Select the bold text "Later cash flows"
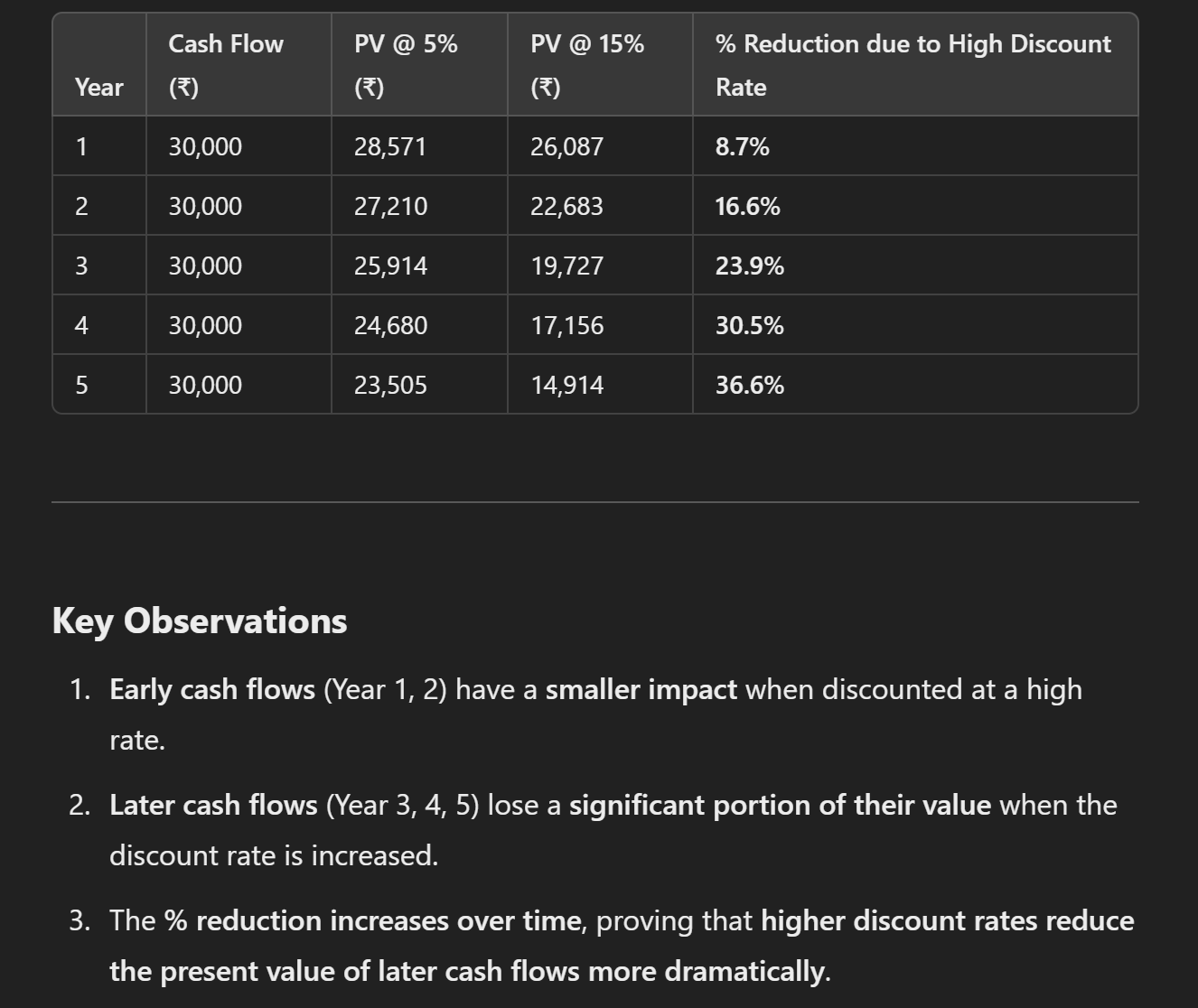The image size is (1198, 1008). [x=213, y=806]
